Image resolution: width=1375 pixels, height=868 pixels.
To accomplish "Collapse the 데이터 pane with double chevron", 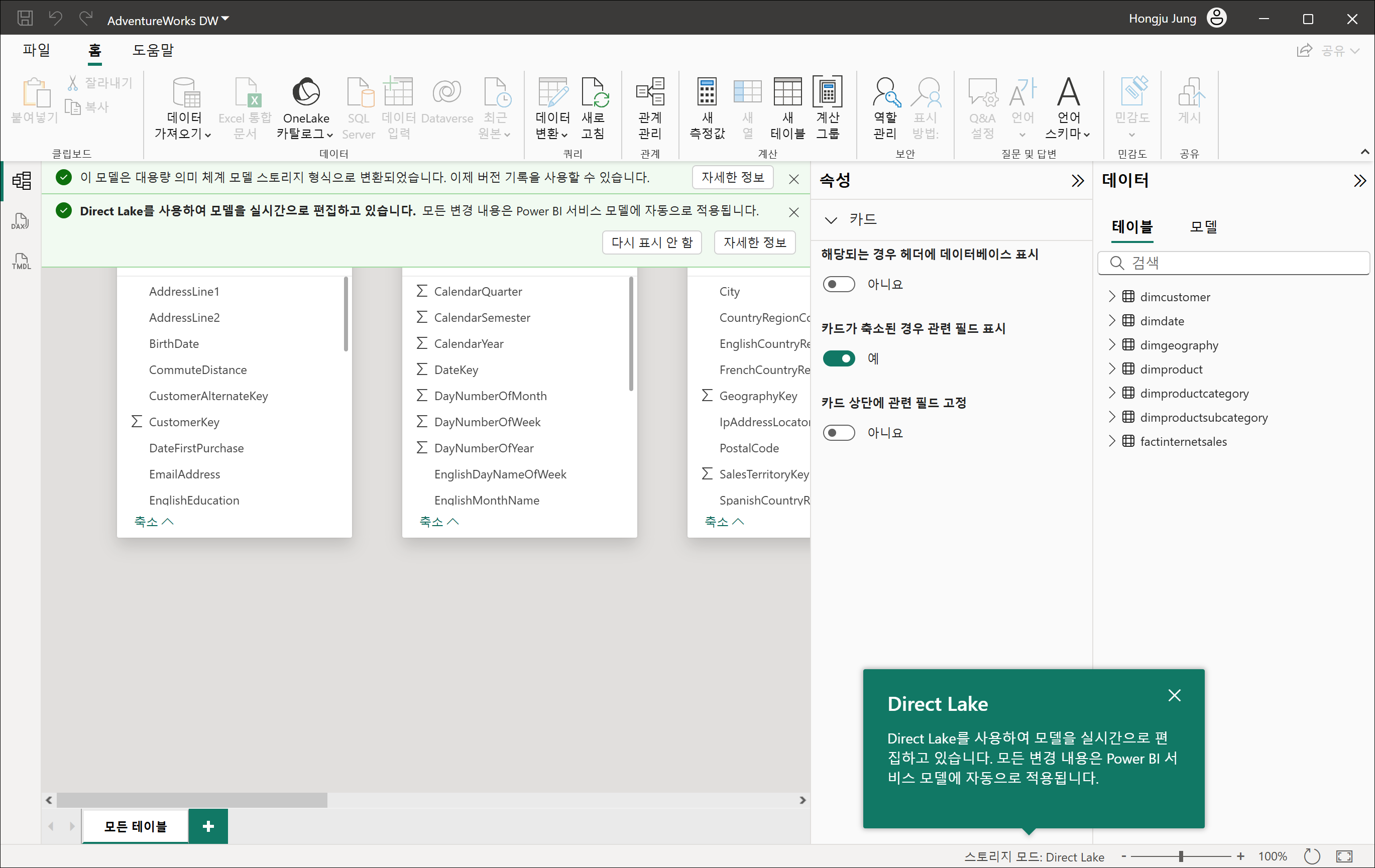I will (1360, 181).
